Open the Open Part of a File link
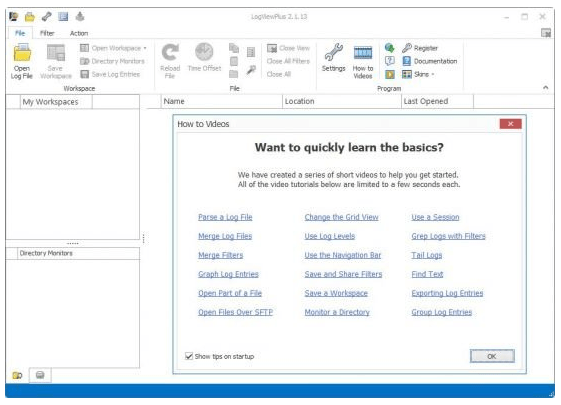The width and height of the screenshot is (561, 405). [x=230, y=293]
